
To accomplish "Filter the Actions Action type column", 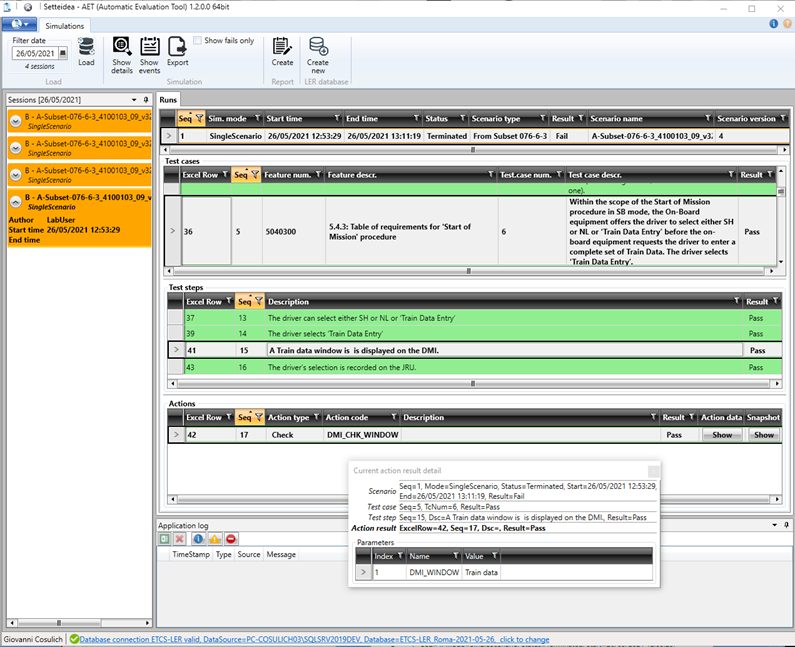I will click(x=316, y=417).
